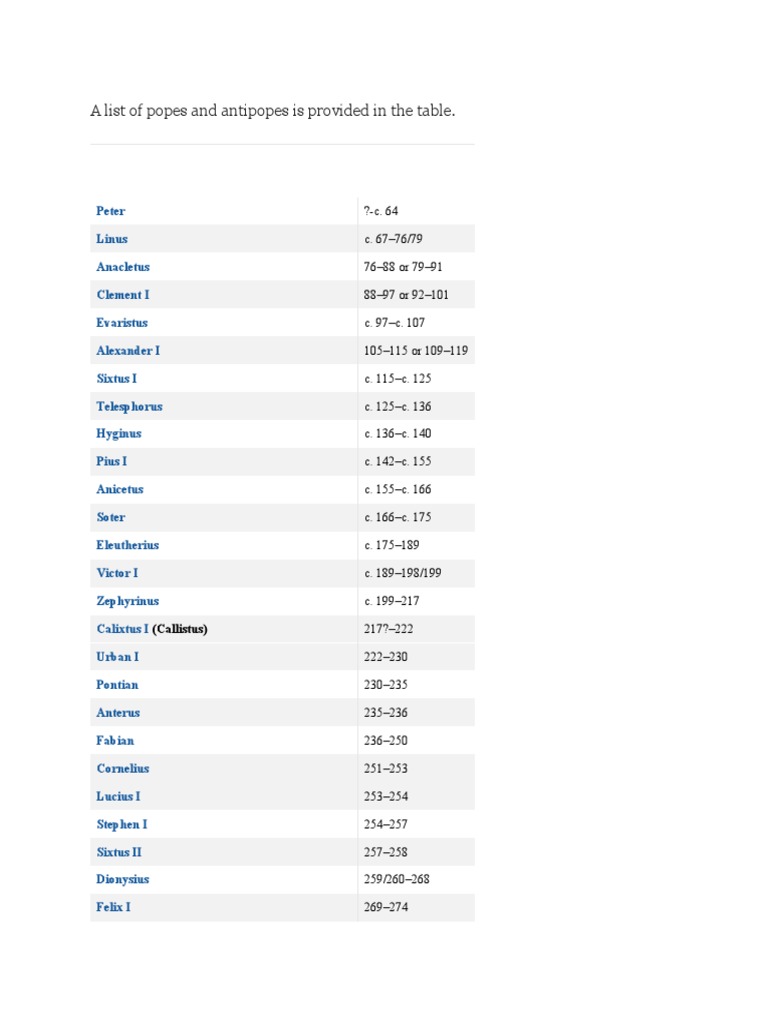Click the Sixtus I link

point(116,379)
